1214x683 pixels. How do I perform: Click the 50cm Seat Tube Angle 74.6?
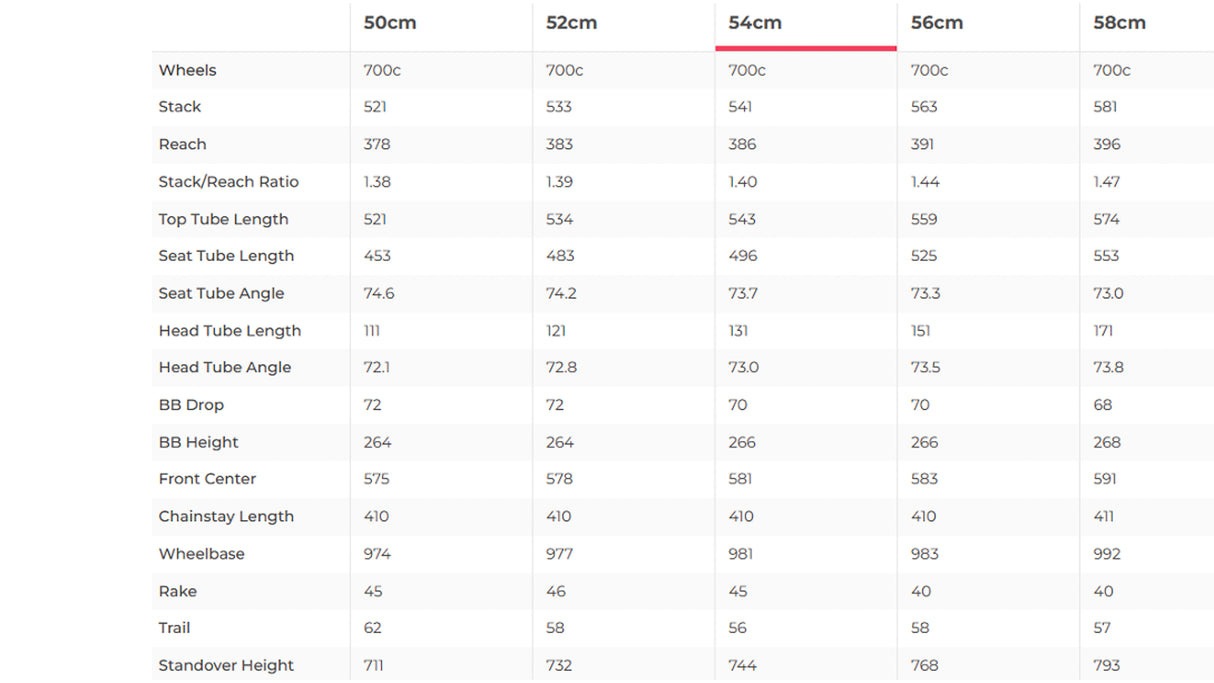(379, 293)
